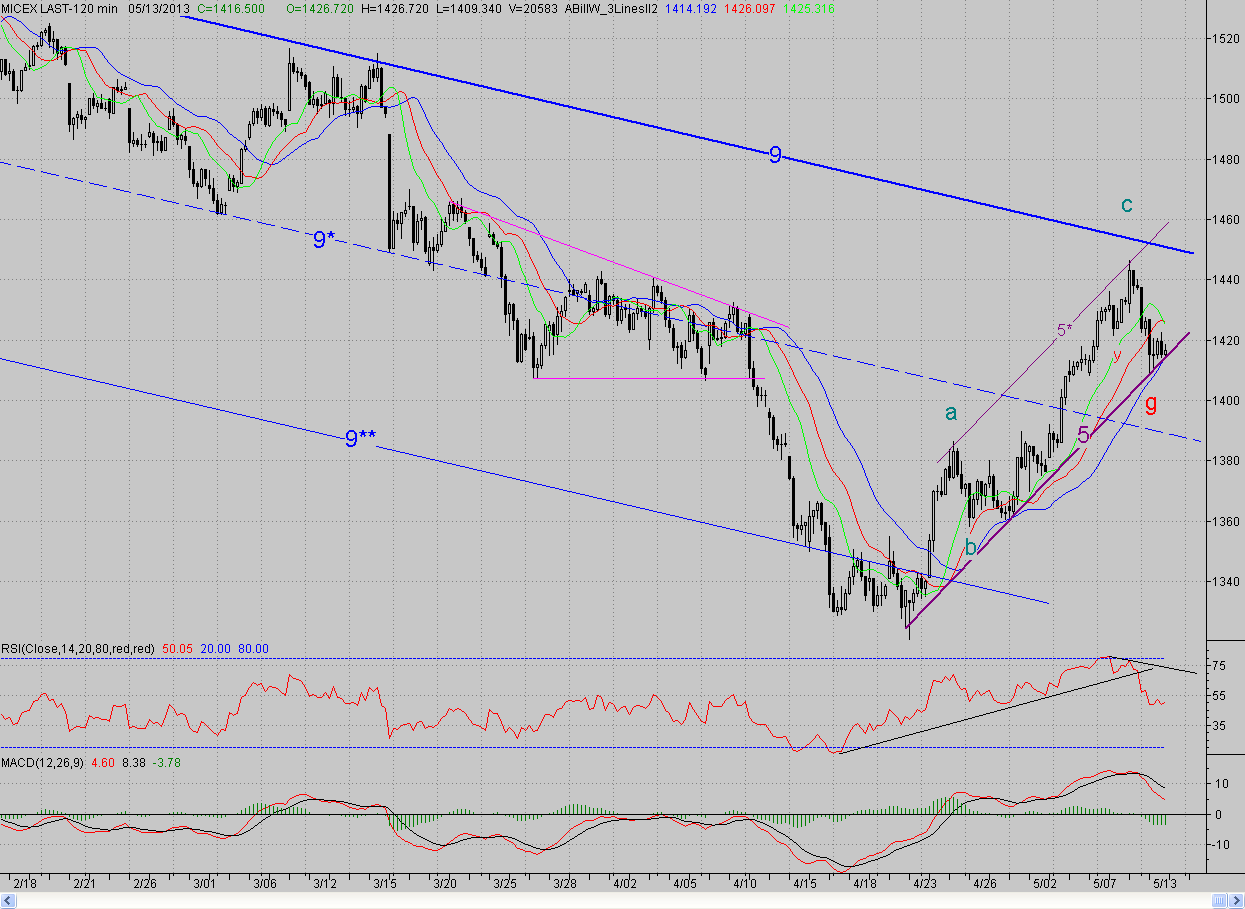Screen dimensions: 1245x909
Task: Select the bold blue channel line label 9
Action: coord(775,155)
